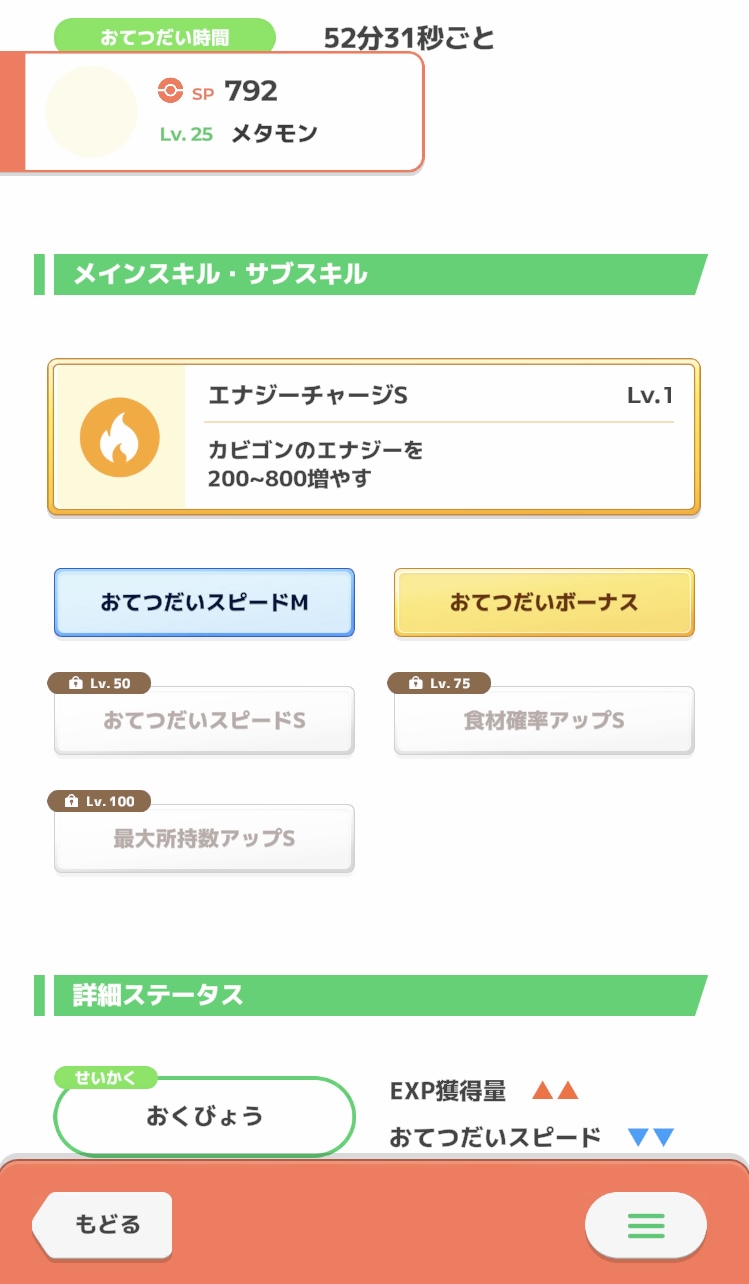Tap the locked 最大所持数アップS skill
749x1284 pixels.
click(x=204, y=839)
